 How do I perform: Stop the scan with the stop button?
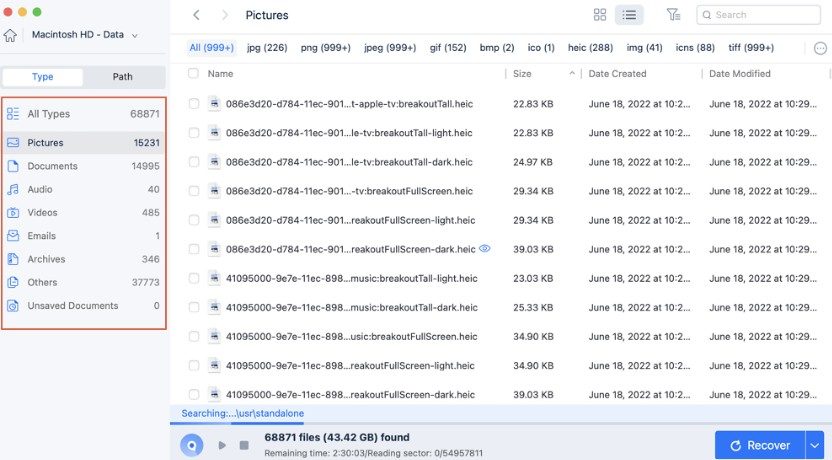pyautogui.click(x=244, y=445)
